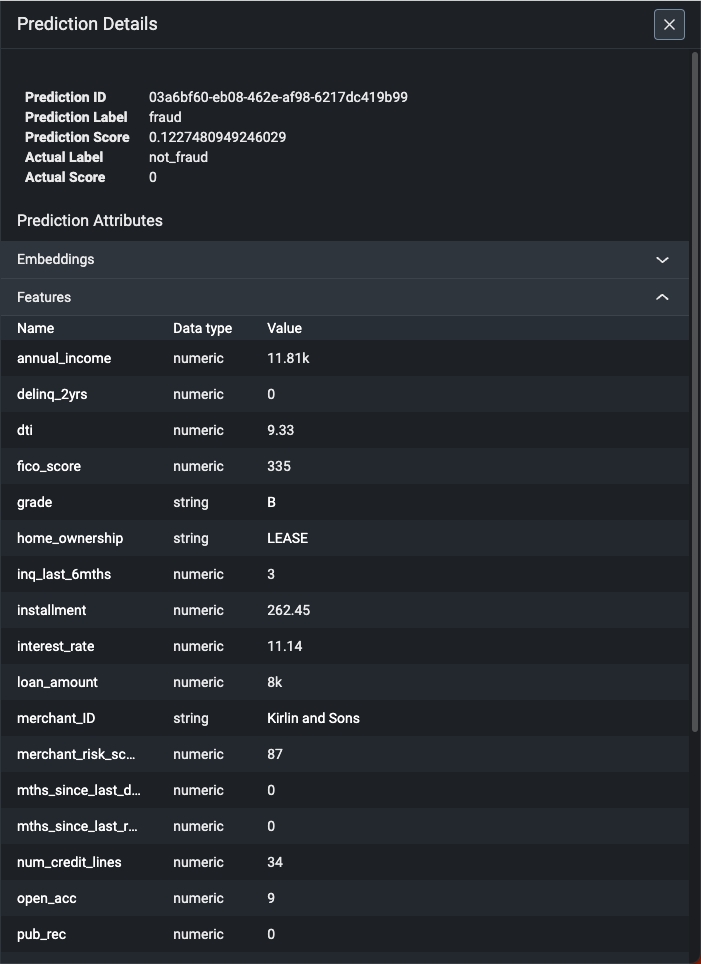Expand the Embeddings section chevron
The width and height of the screenshot is (701, 964).
point(662,260)
